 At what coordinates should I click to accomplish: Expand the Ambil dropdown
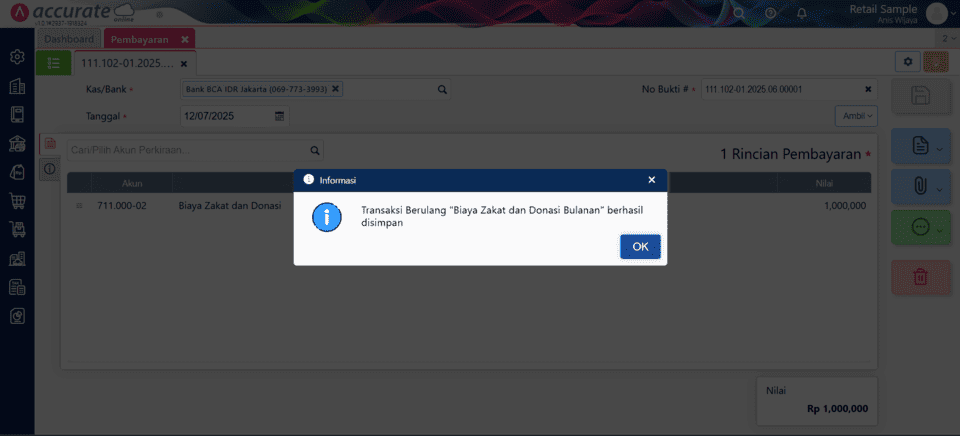pyautogui.click(x=855, y=116)
